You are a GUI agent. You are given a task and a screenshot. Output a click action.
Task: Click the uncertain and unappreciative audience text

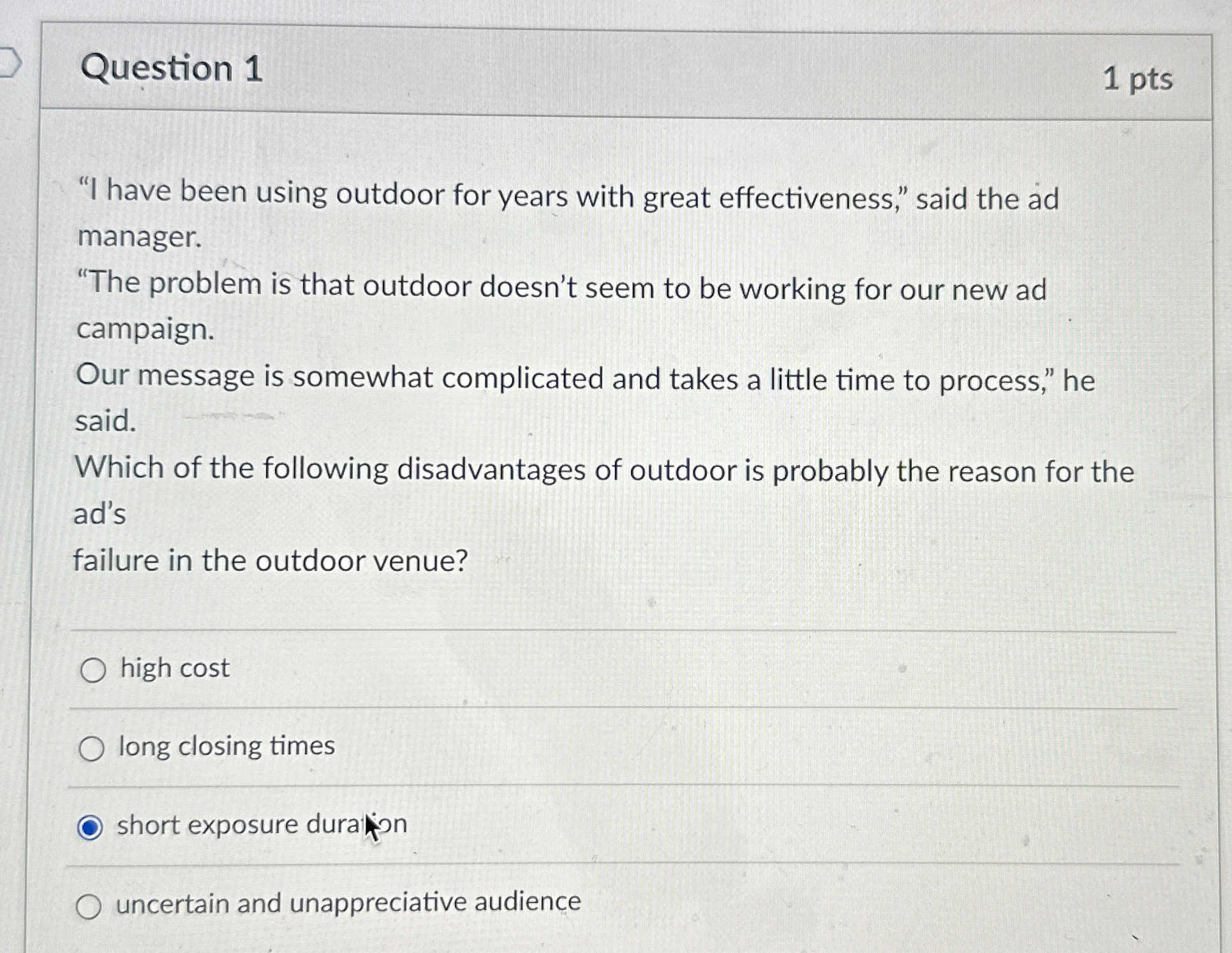(348, 902)
